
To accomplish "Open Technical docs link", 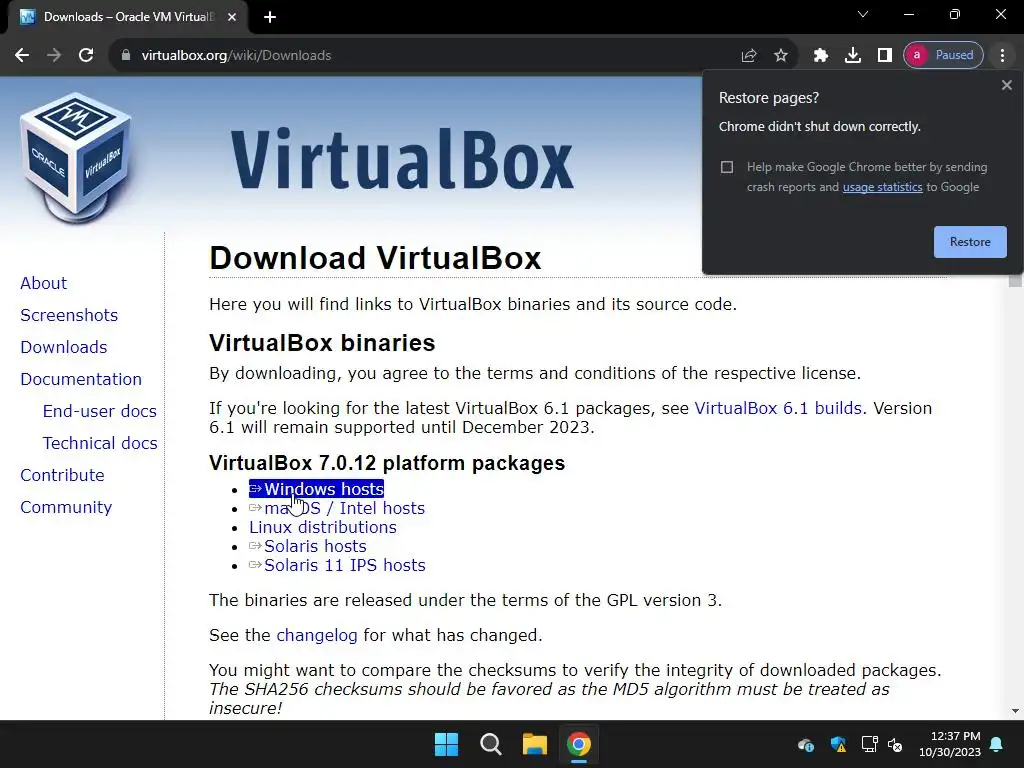I will click(x=100, y=443).
